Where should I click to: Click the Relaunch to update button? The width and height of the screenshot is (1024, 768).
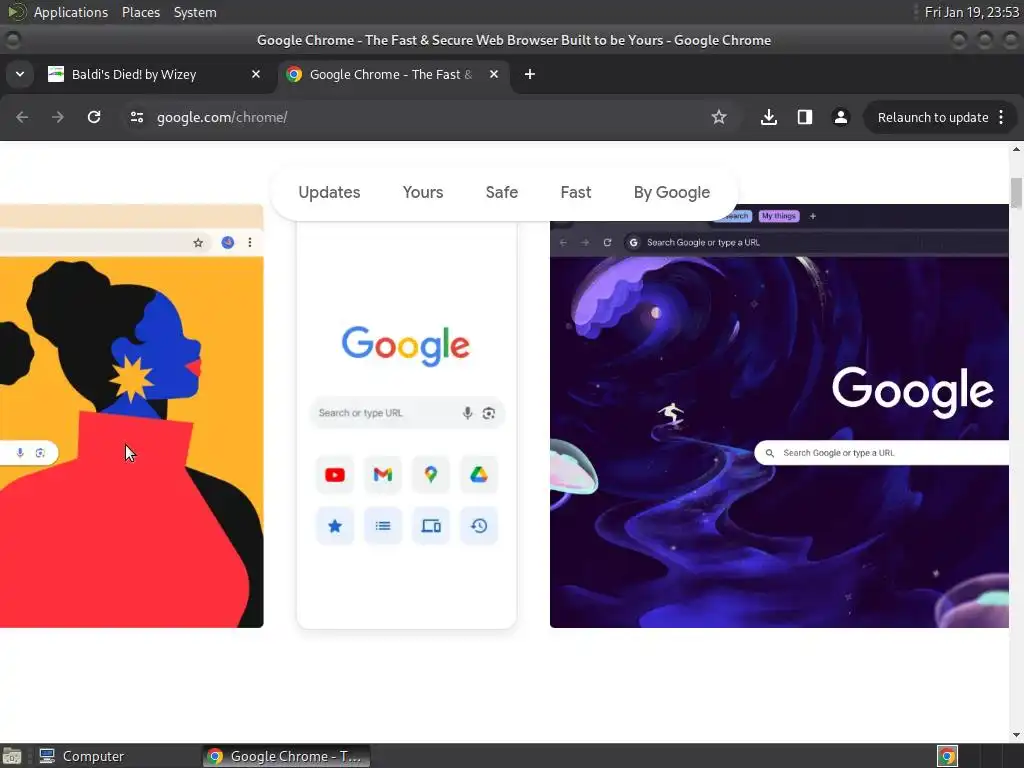[x=933, y=118]
